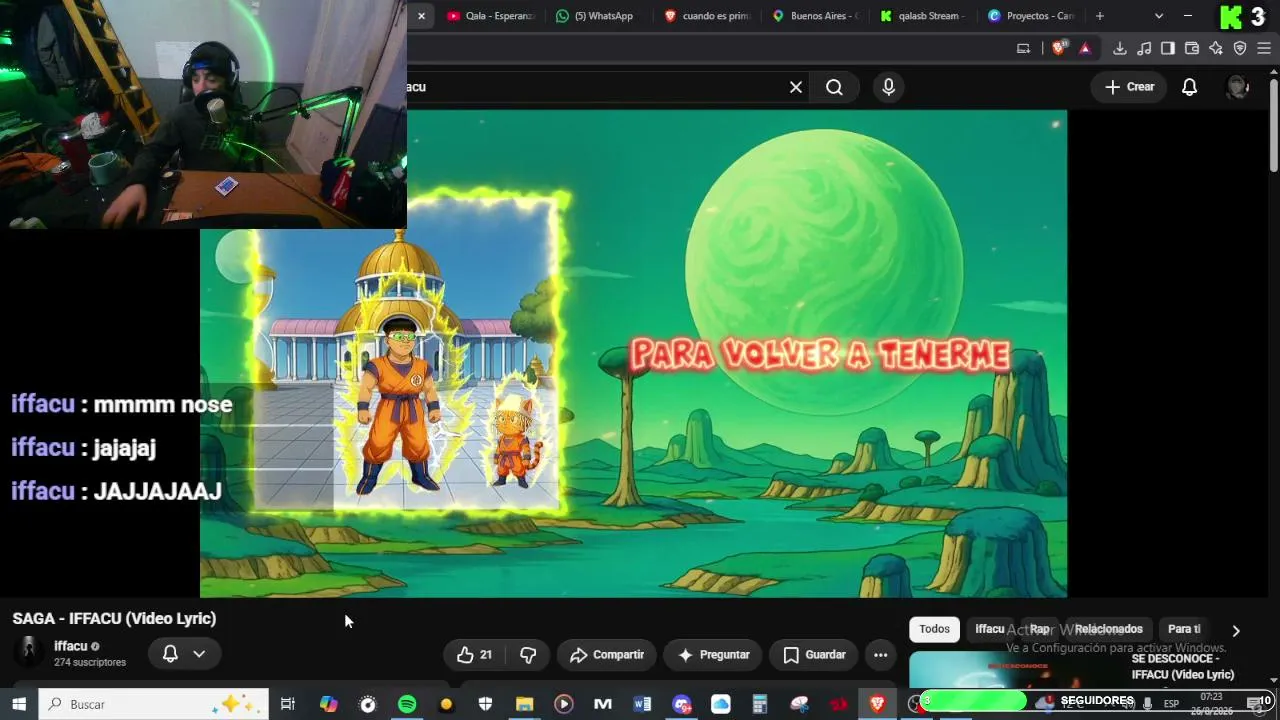Open Brave Rewards triangle icon
The height and width of the screenshot is (720, 1280).
click(1085, 48)
